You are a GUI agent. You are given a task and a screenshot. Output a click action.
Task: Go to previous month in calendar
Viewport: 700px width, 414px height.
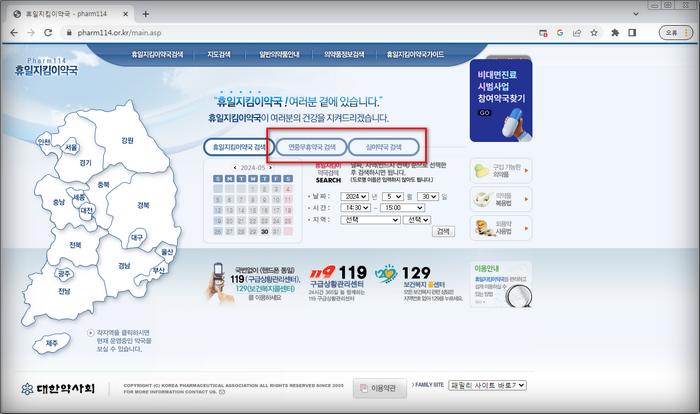[x=235, y=167]
